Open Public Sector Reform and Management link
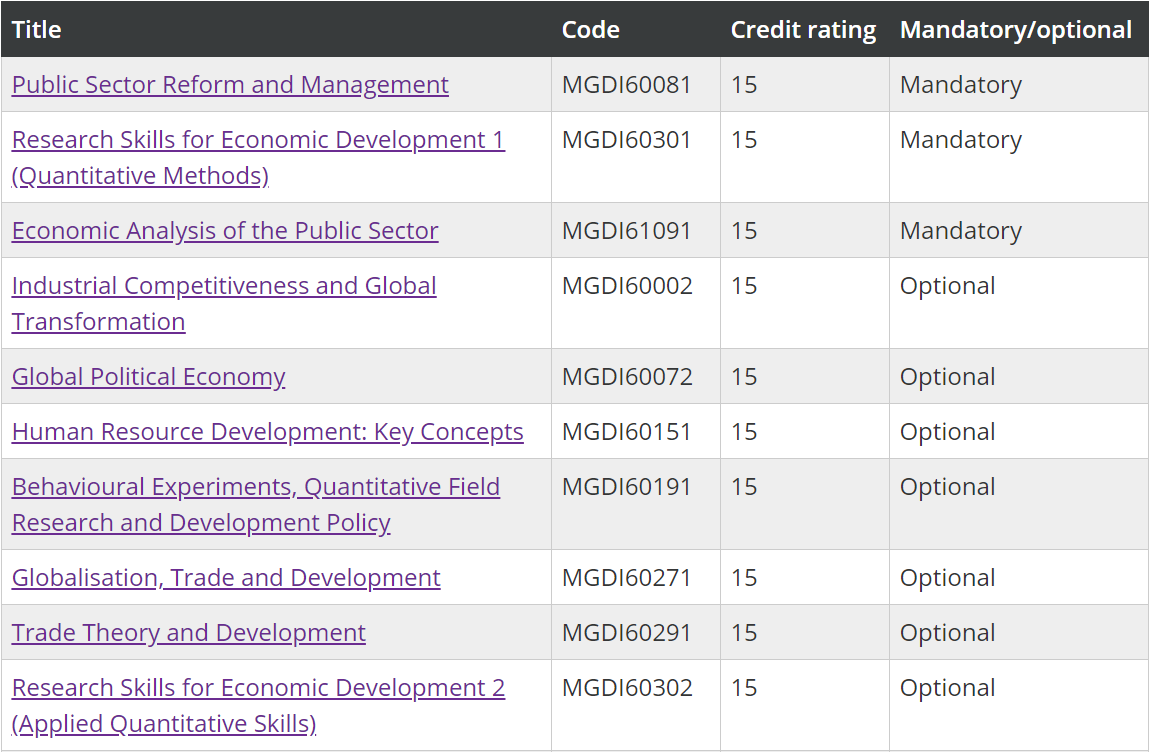 [230, 85]
